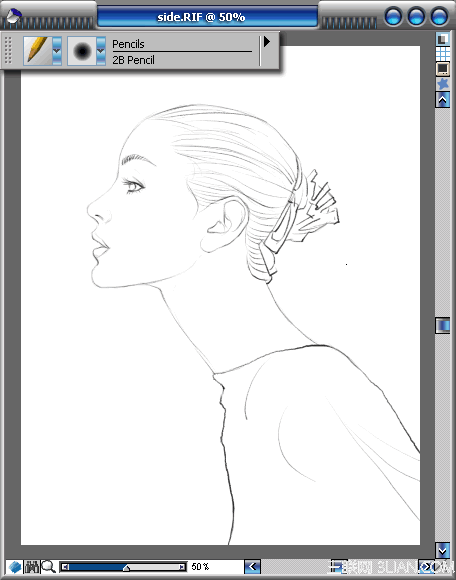The width and height of the screenshot is (456, 580).
Task: Open the binoculars navigation icon
Action: (x=32, y=567)
